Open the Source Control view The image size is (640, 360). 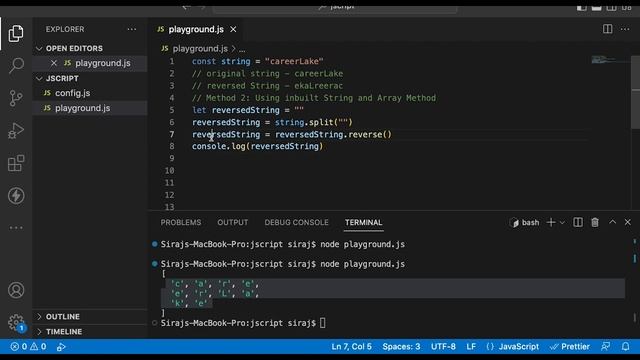pos(16,98)
